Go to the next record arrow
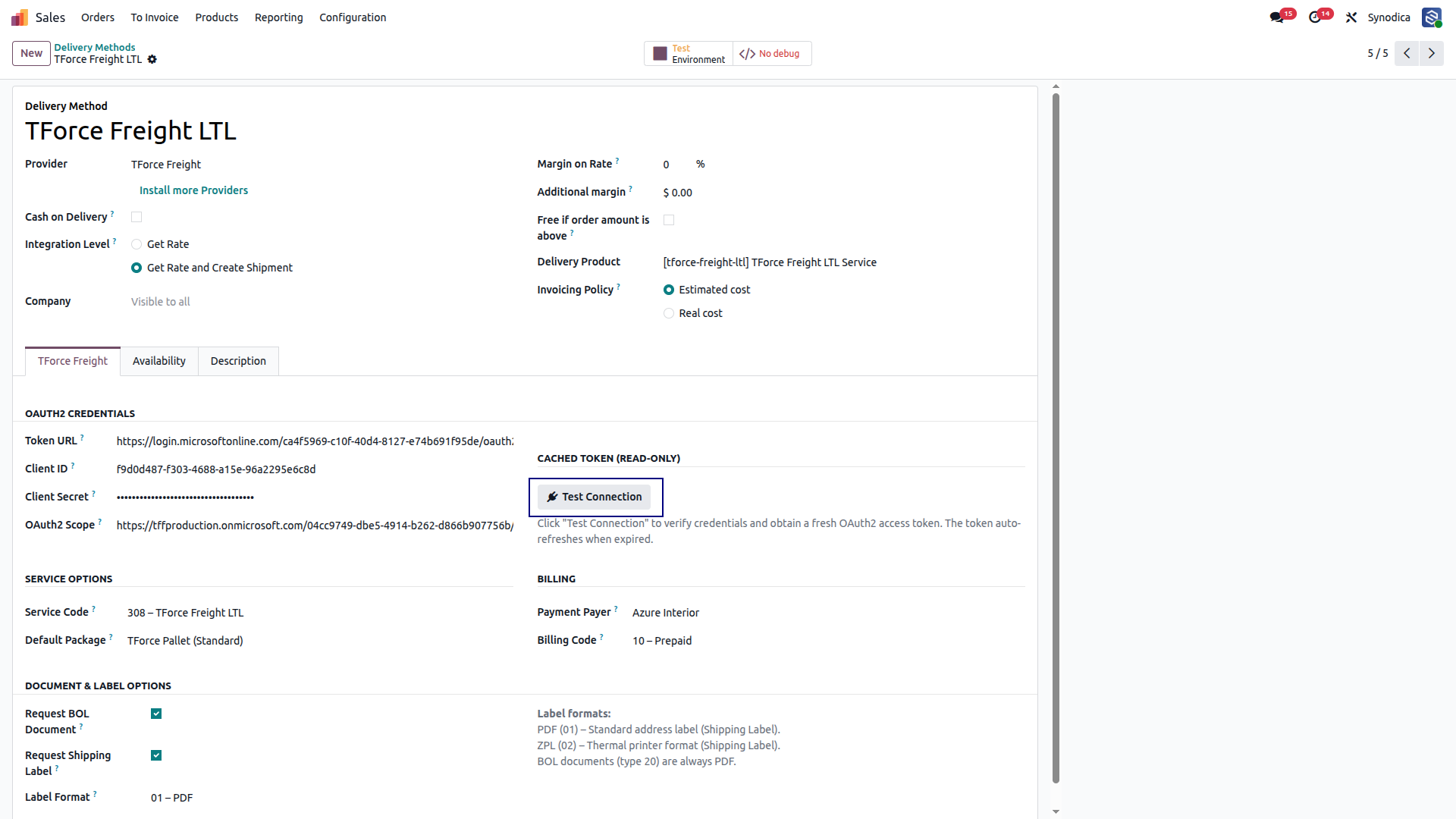 1432,53
